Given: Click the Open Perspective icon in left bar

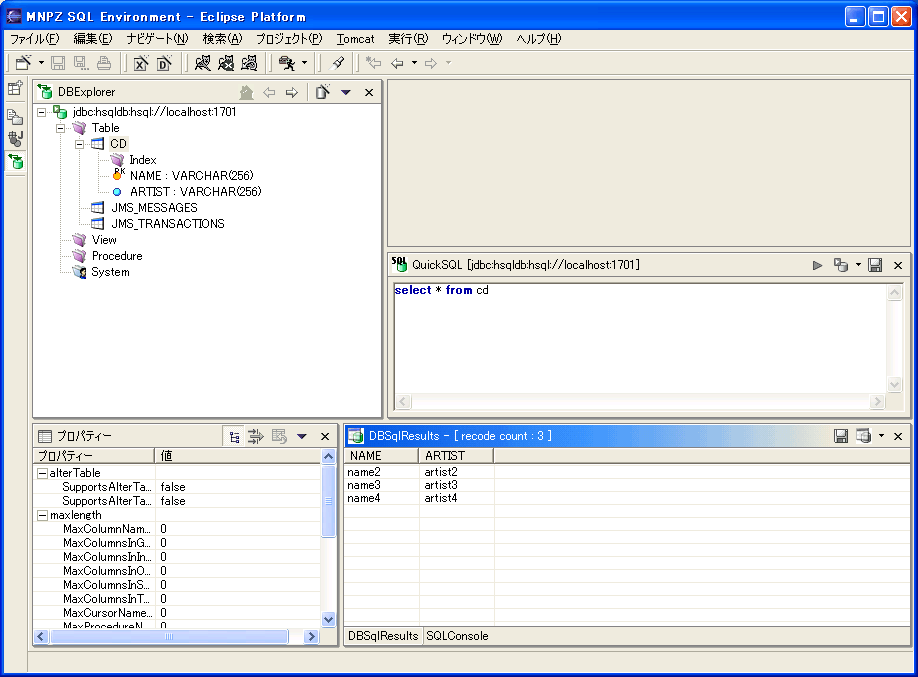Looking at the screenshot, I should 15,88.
